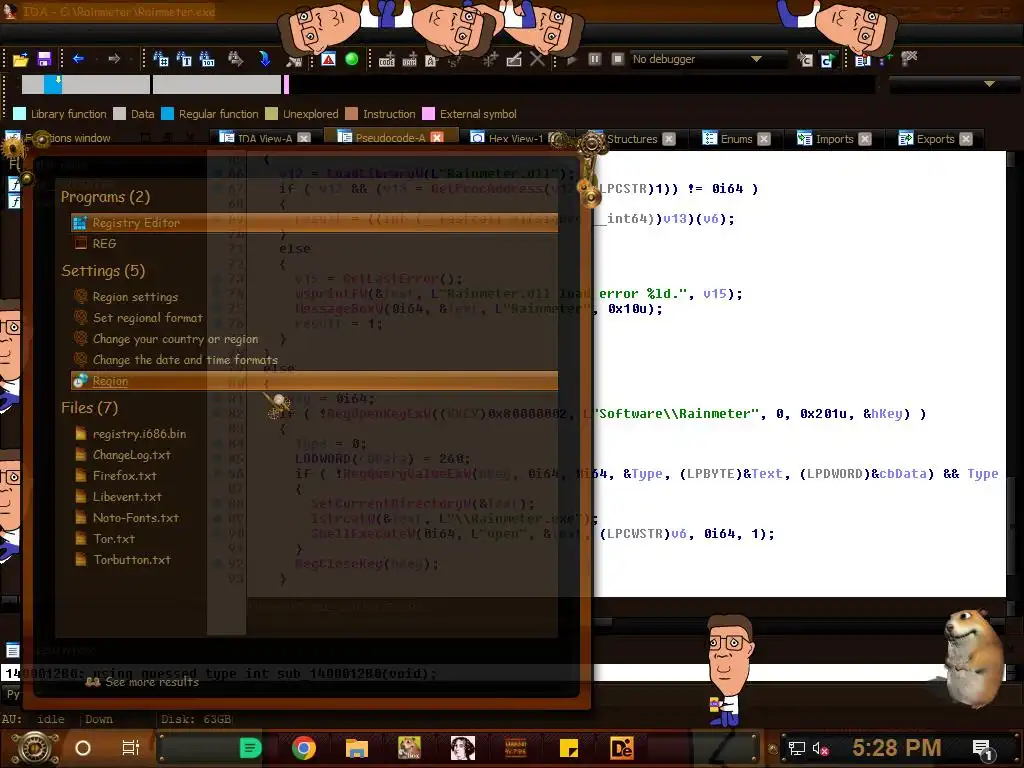Click the blue segment in the navigation band
The height and width of the screenshot is (768, 1024).
point(53,84)
